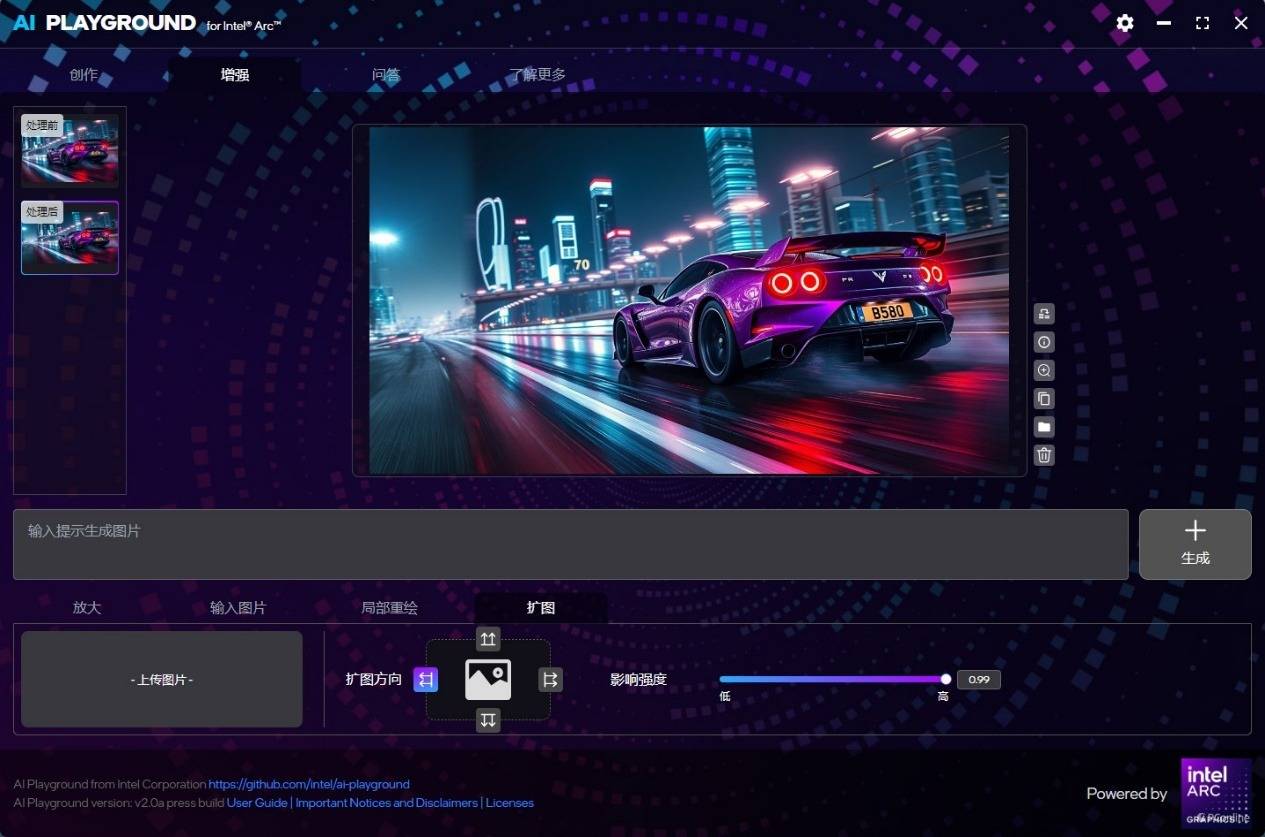The width and height of the screenshot is (1265, 837).
Task: Open settings via the gear icon
Action: click(x=1125, y=23)
